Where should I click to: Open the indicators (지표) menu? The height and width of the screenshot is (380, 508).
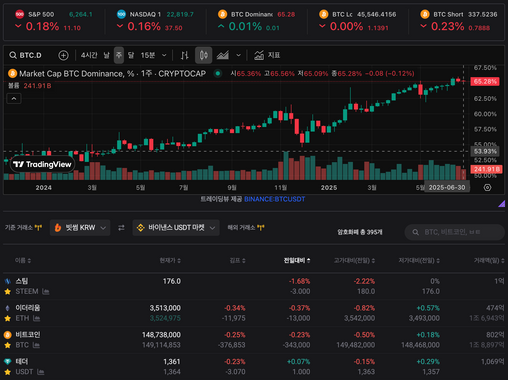click(x=267, y=55)
